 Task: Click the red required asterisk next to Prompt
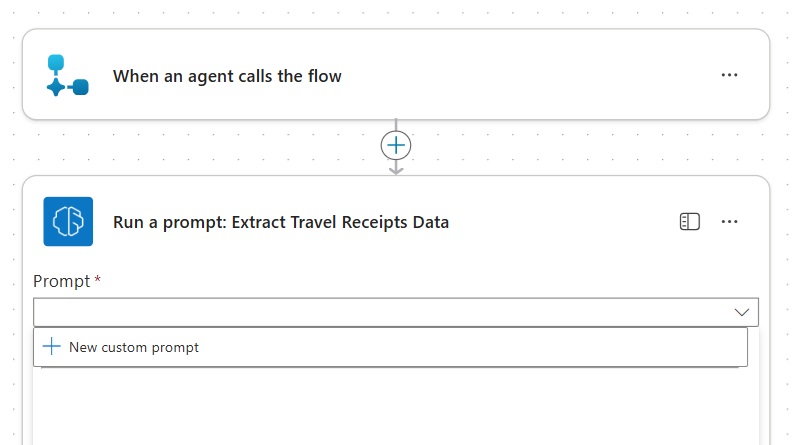click(x=97, y=281)
